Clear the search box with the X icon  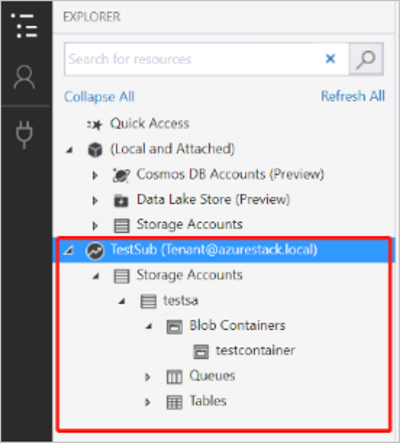pyautogui.click(x=330, y=59)
